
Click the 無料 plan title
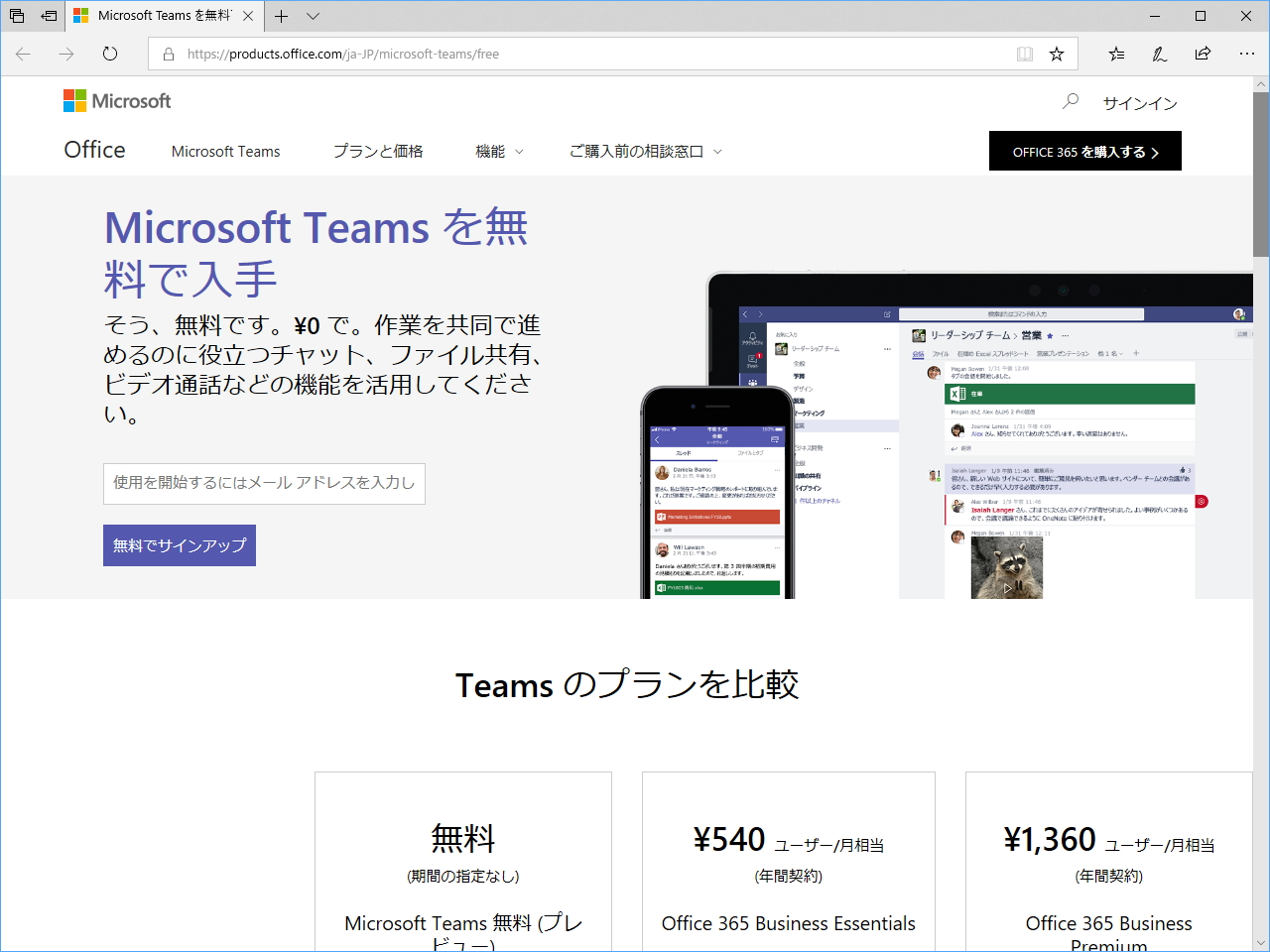click(x=463, y=840)
